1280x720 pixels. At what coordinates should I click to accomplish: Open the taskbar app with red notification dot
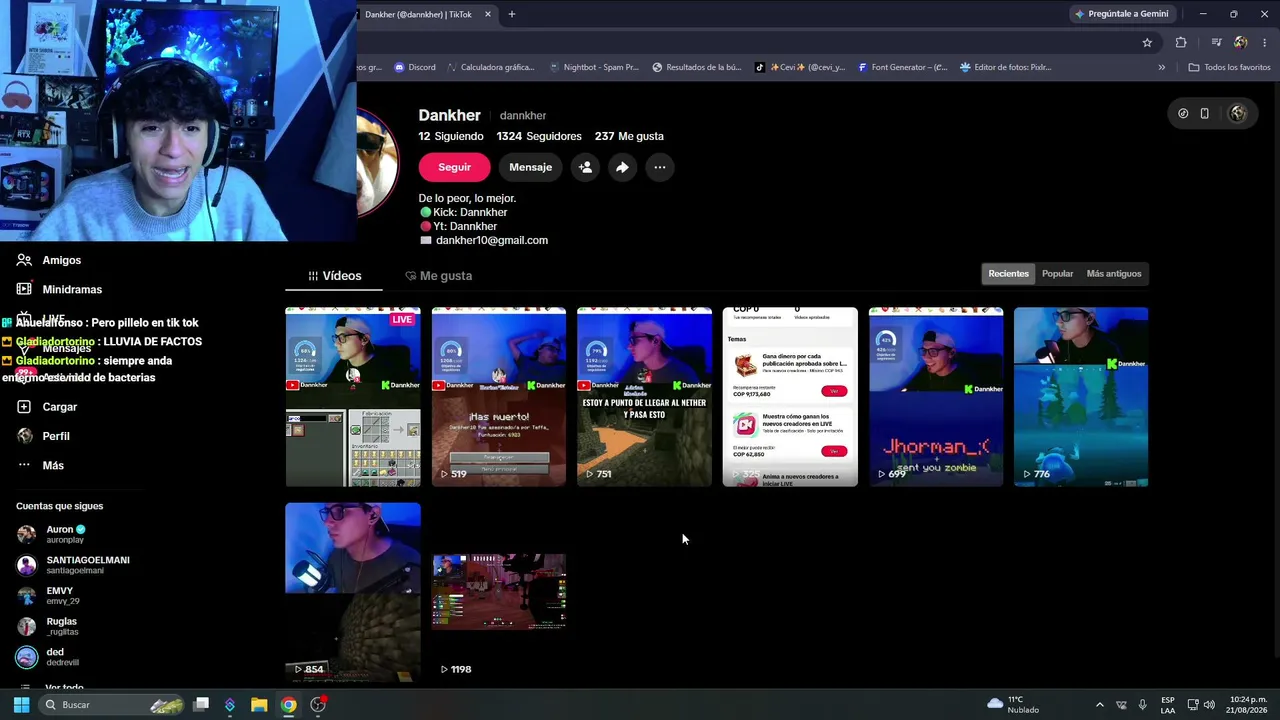[318, 705]
